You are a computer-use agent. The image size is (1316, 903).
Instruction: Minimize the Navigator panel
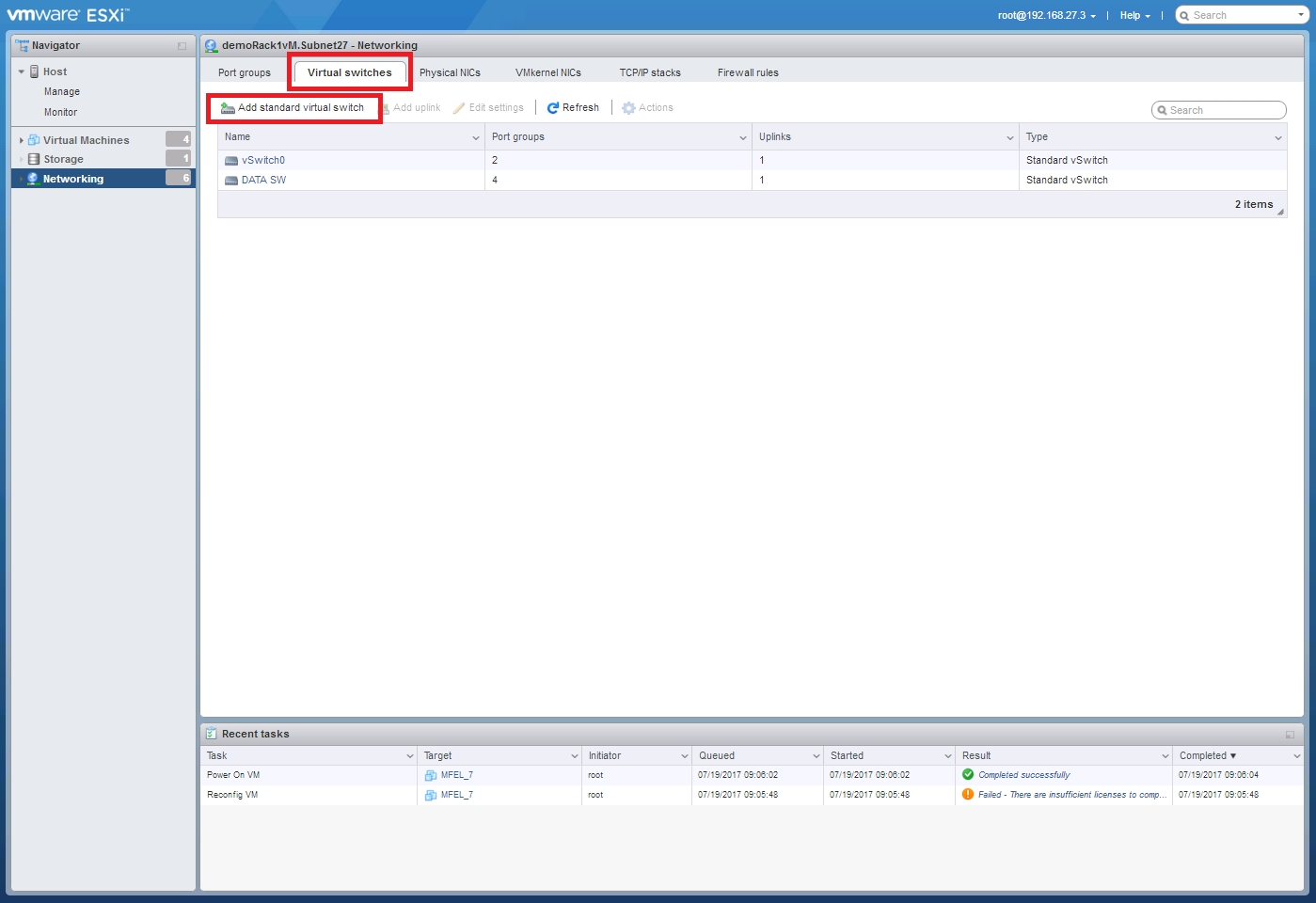pyautogui.click(x=182, y=46)
